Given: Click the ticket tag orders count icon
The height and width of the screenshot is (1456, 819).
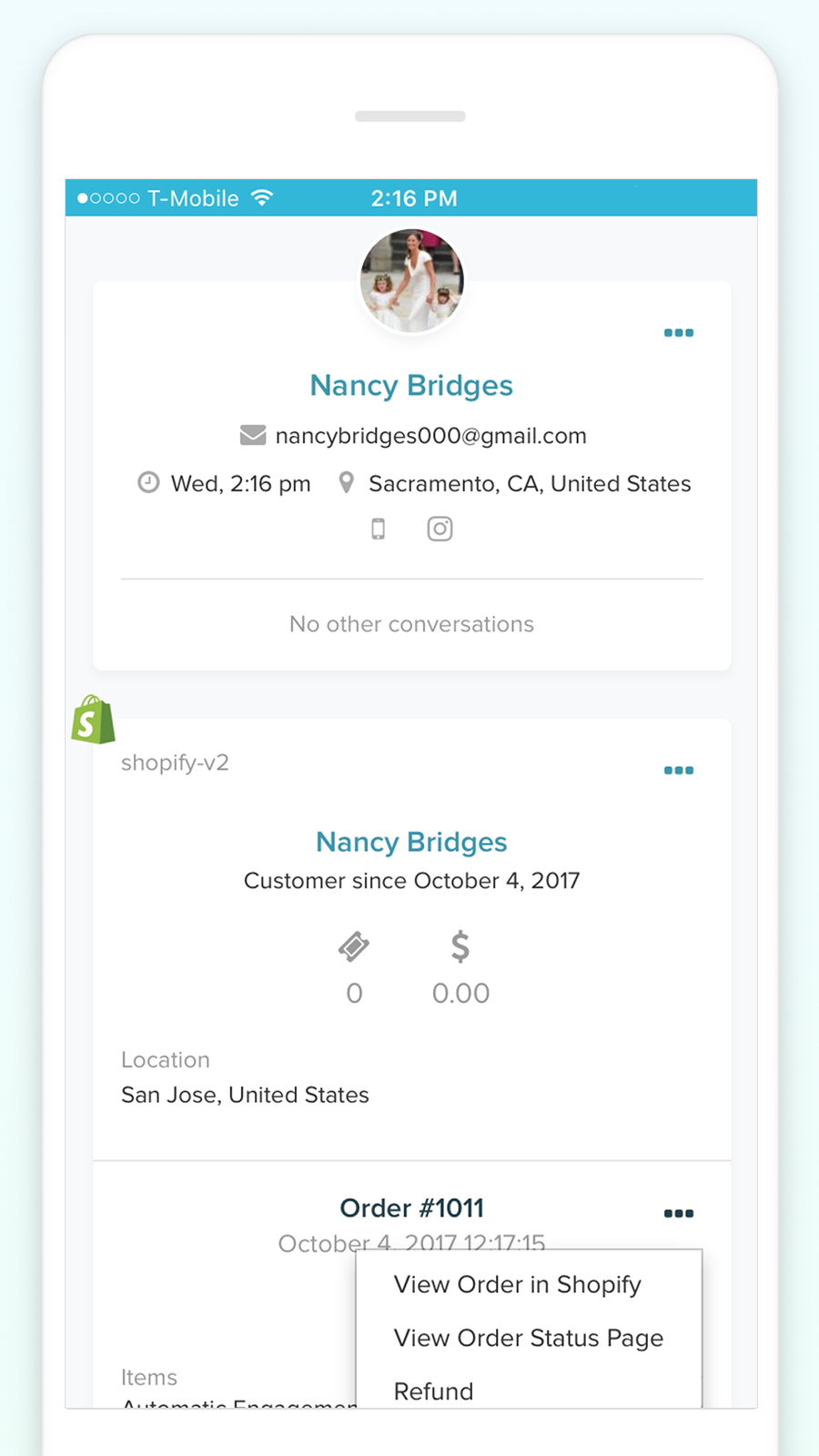Looking at the screenshot, I should (354, 947).
